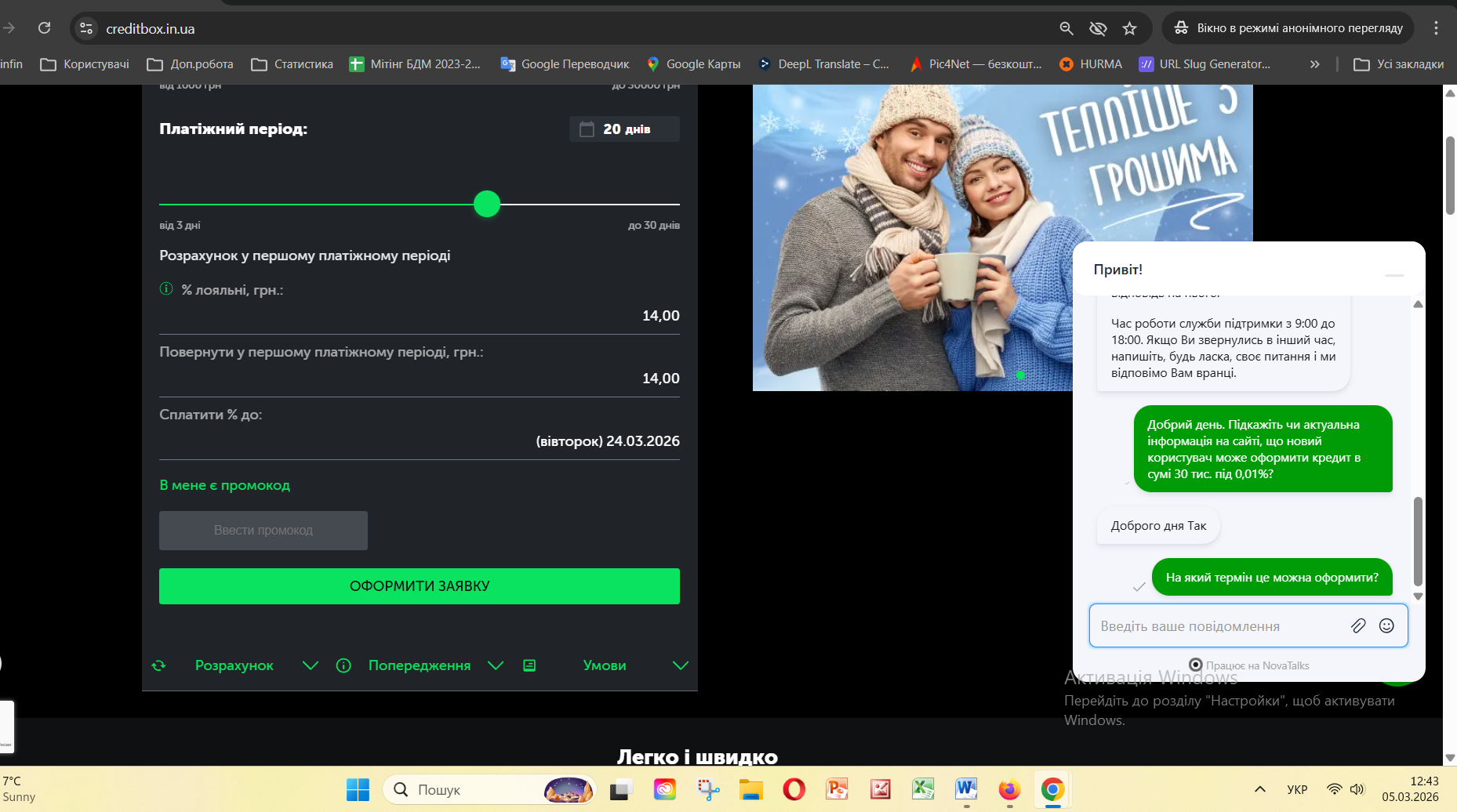1457x812 pixels.
Task: Open the URL Slug Generator bookmark
Action: [1204, 64]
